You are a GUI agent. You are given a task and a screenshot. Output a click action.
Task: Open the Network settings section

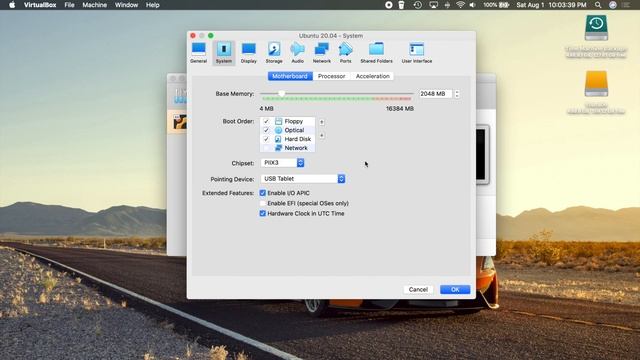click(322, 53)
